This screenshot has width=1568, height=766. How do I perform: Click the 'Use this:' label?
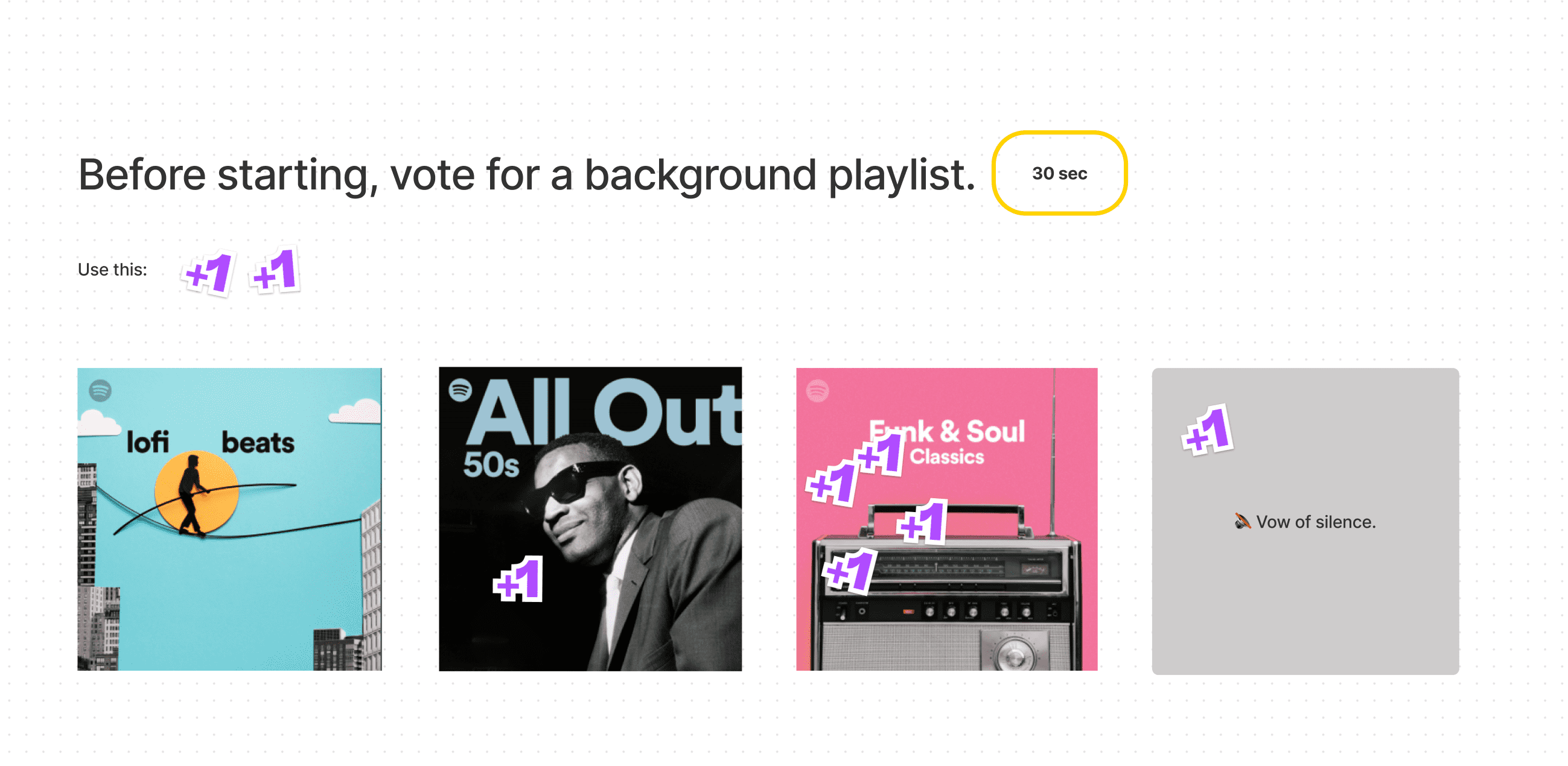(113, 270)
